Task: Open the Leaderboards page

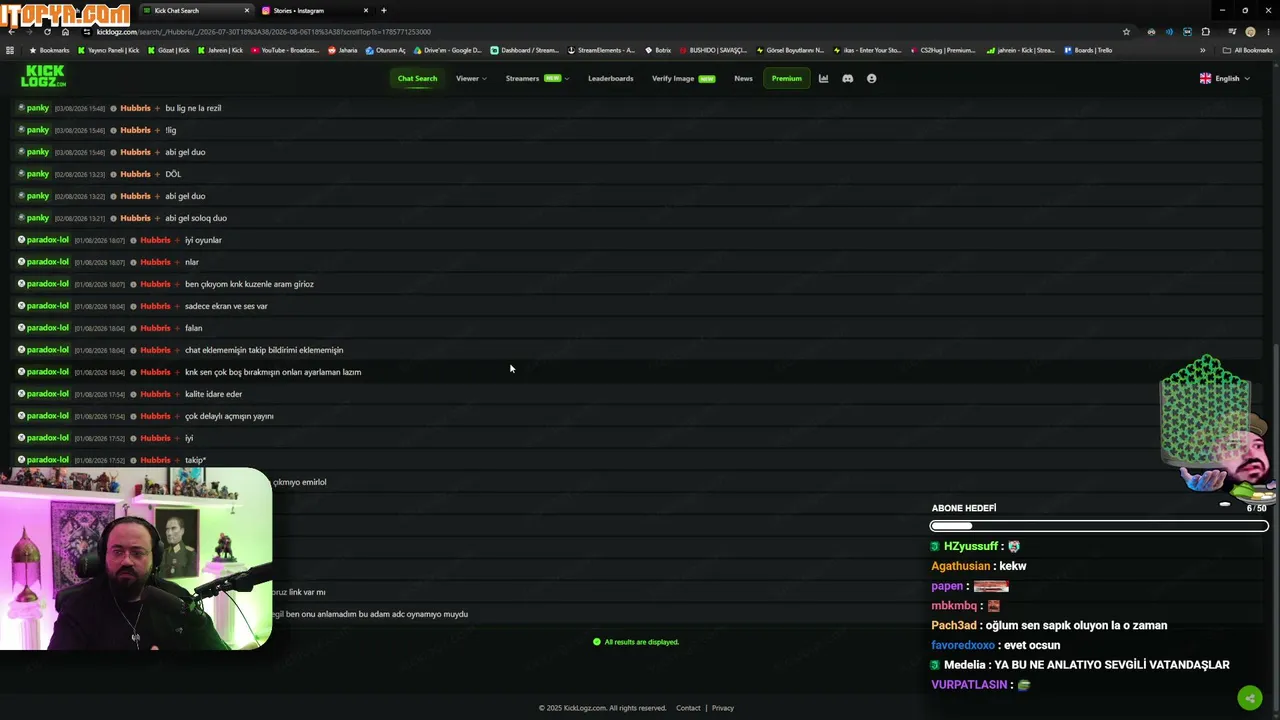Action: [610, 78]
